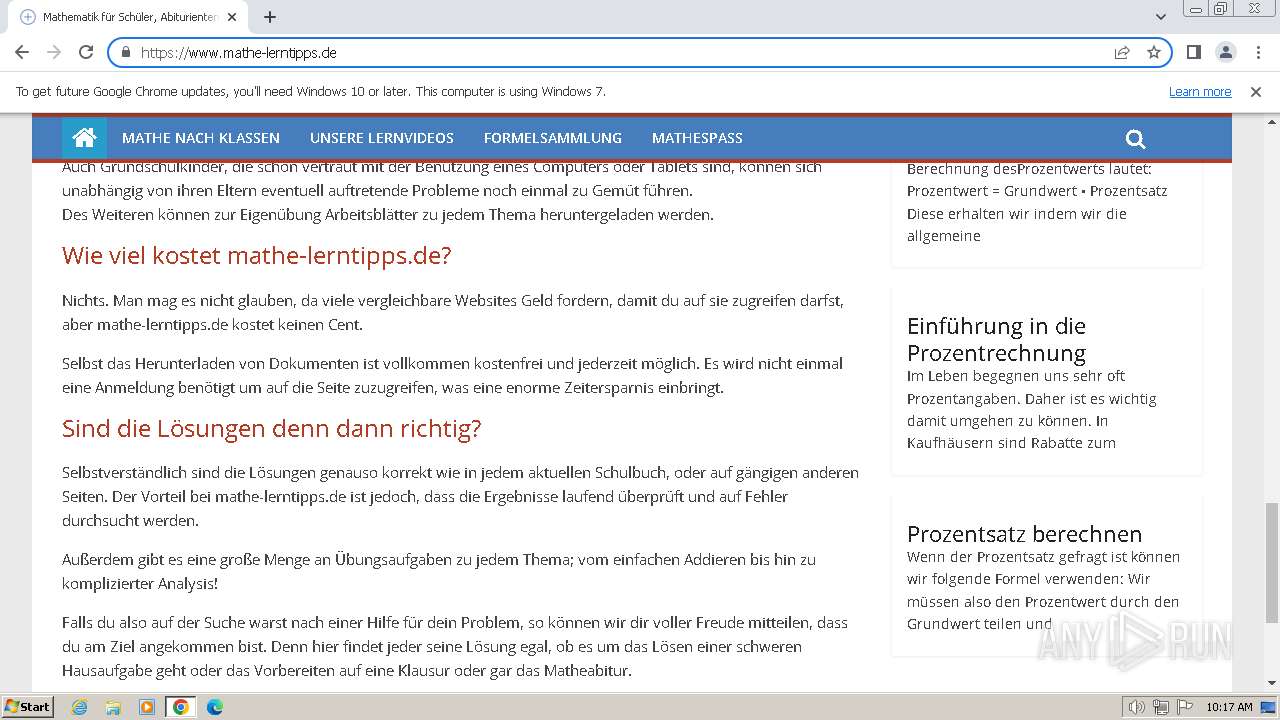The width and height of the screenshot is (1280, 720).
Task: Click the scrollbar down arrow
Action: 1271,683
